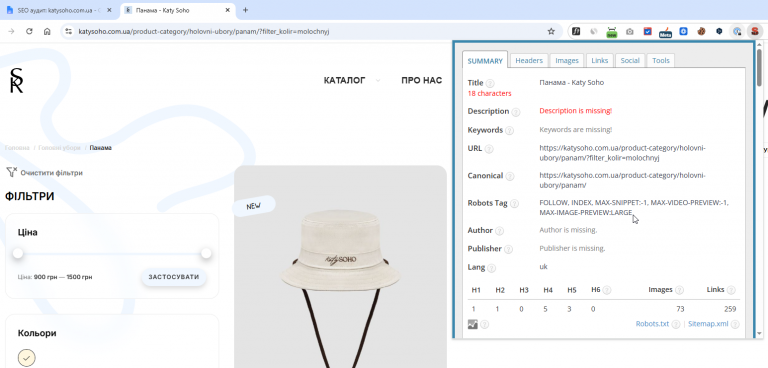This screenshot has height=368, width=768.
Task: Click the SEO Meta magnifier extension icon
Action: pos(737,31)
